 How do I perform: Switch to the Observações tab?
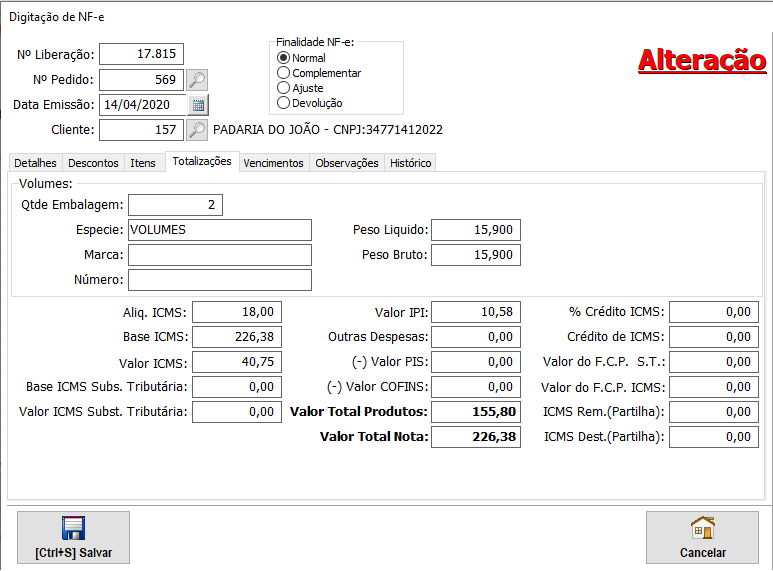tap(347, 163)
